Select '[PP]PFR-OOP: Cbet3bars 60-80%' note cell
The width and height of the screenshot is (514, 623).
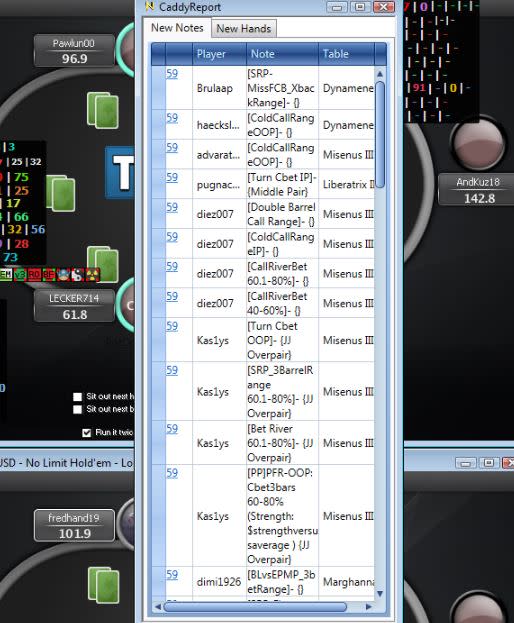pos(282,516)
